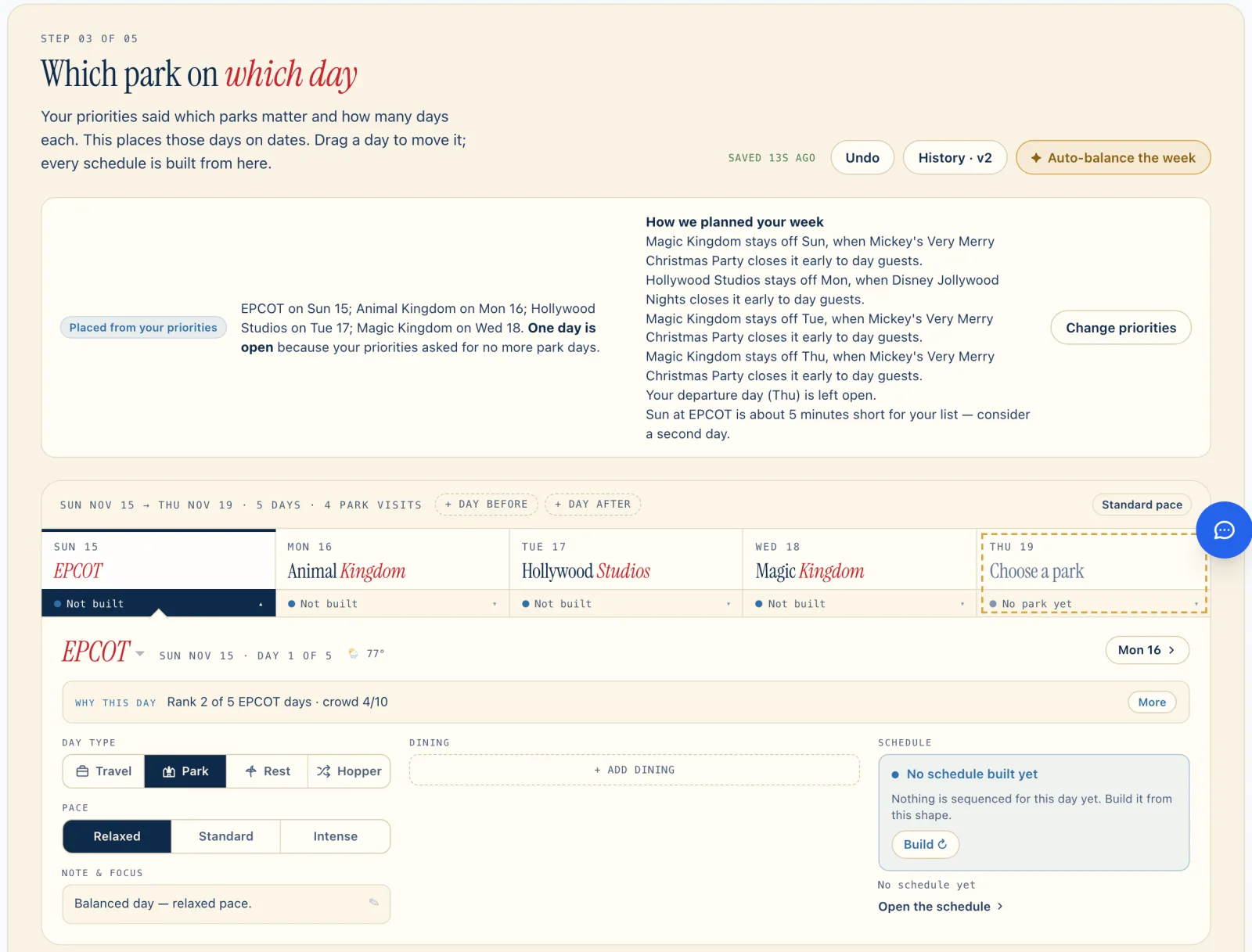Select the Sun 15 EPCOT day tab
Image resolution: width=1252 pixels, height=952 pixels.
pyautogui.click(x=159, y=561)
